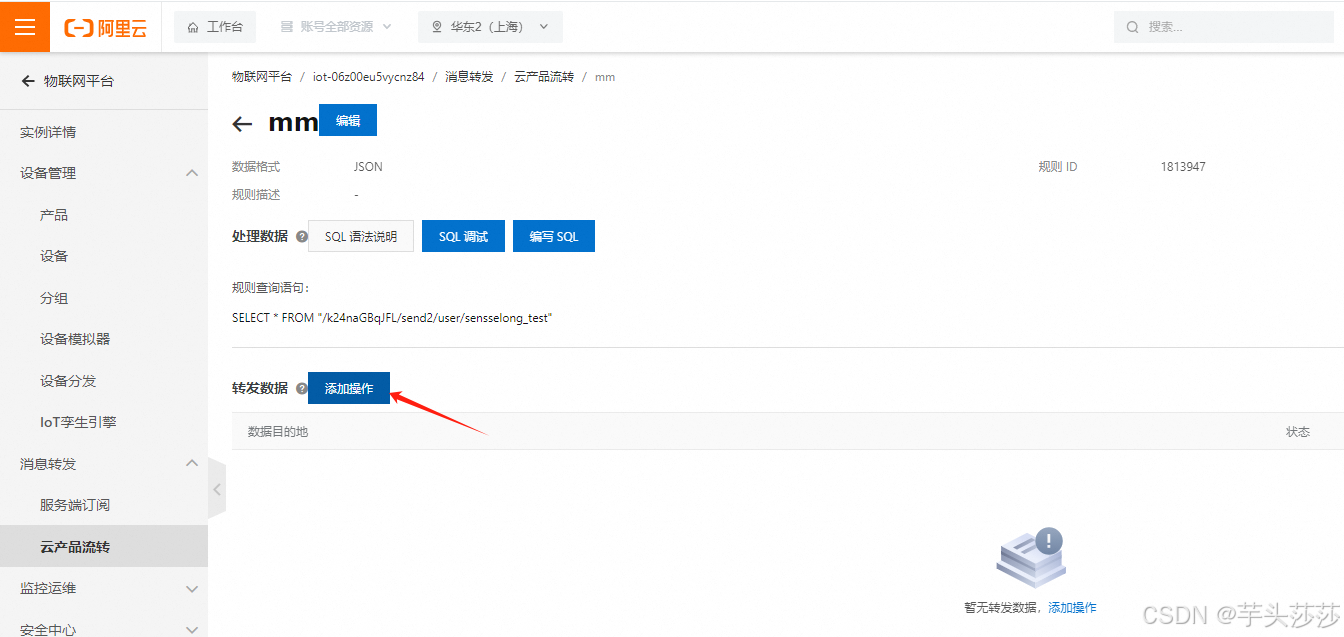
Task: Click the 添加操作 button
Action: 349,388
